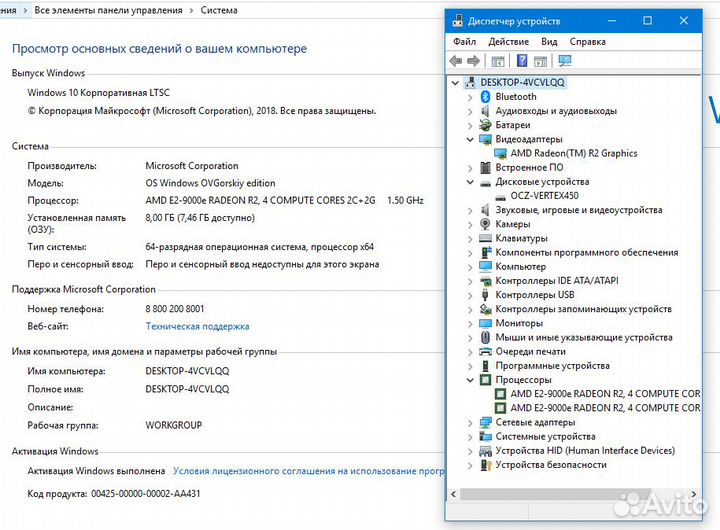Click the scan for hardware changes monitor icon
The width and height of the screenshot is (720, 530).
click(565, 61)
